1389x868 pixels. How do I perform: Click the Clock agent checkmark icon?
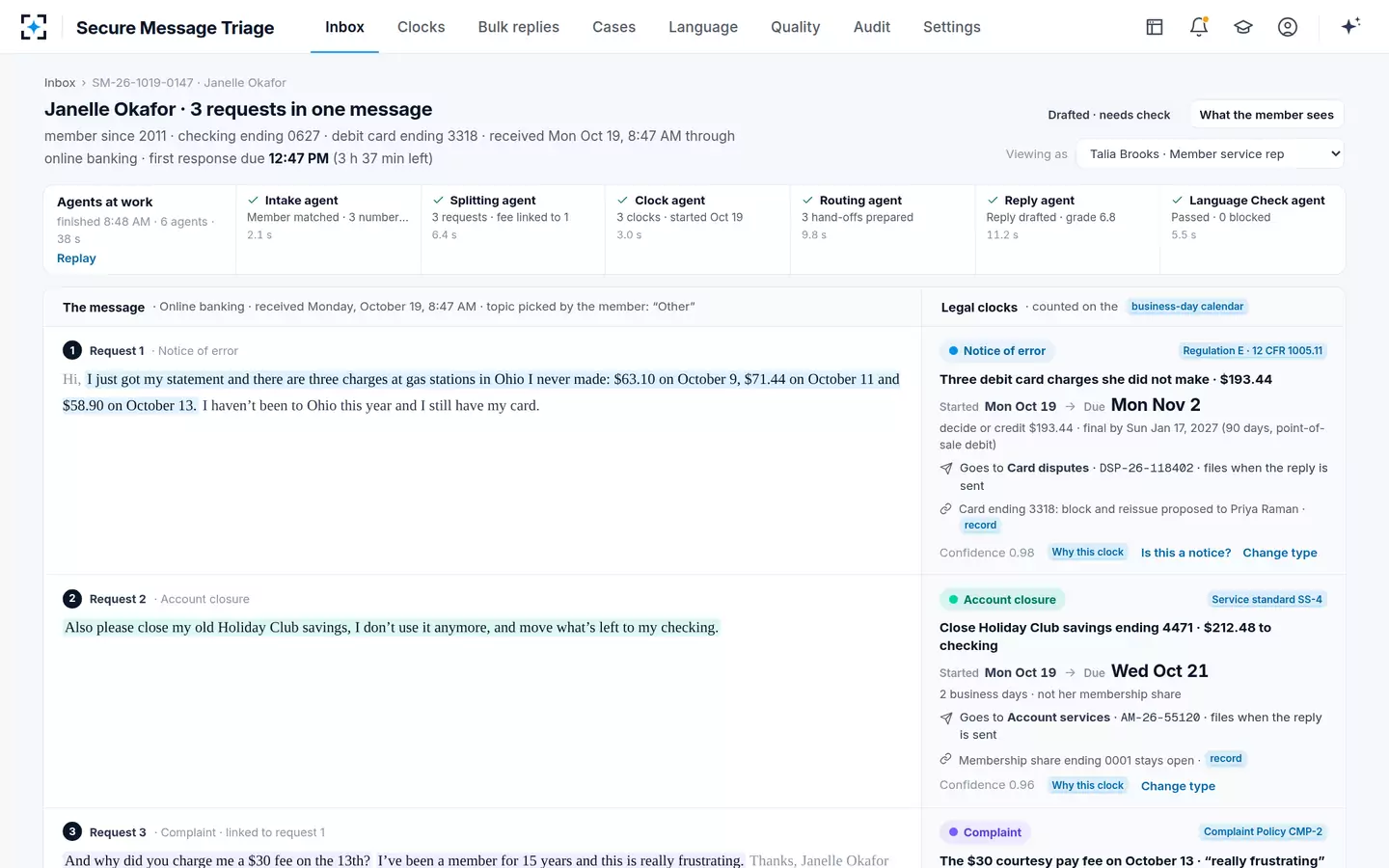click(x=623, y=201)
